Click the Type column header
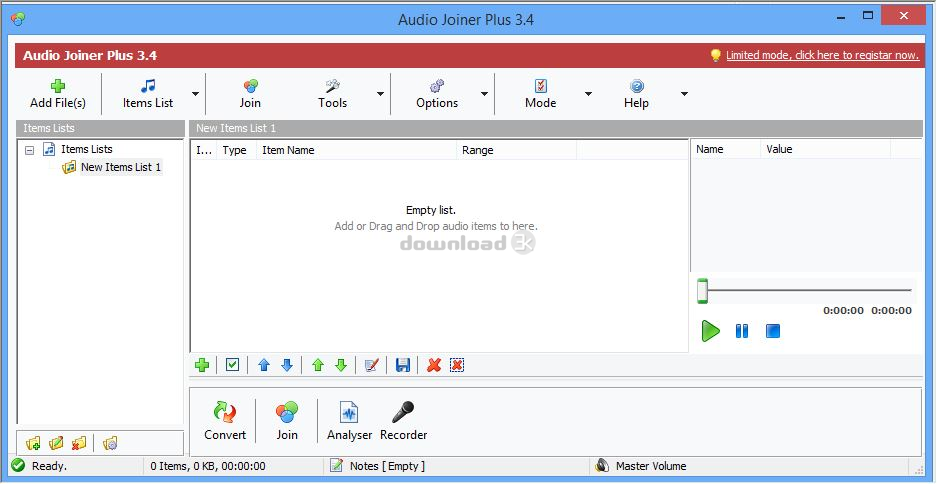Viewport: 937px width, 484px height. 236,151
